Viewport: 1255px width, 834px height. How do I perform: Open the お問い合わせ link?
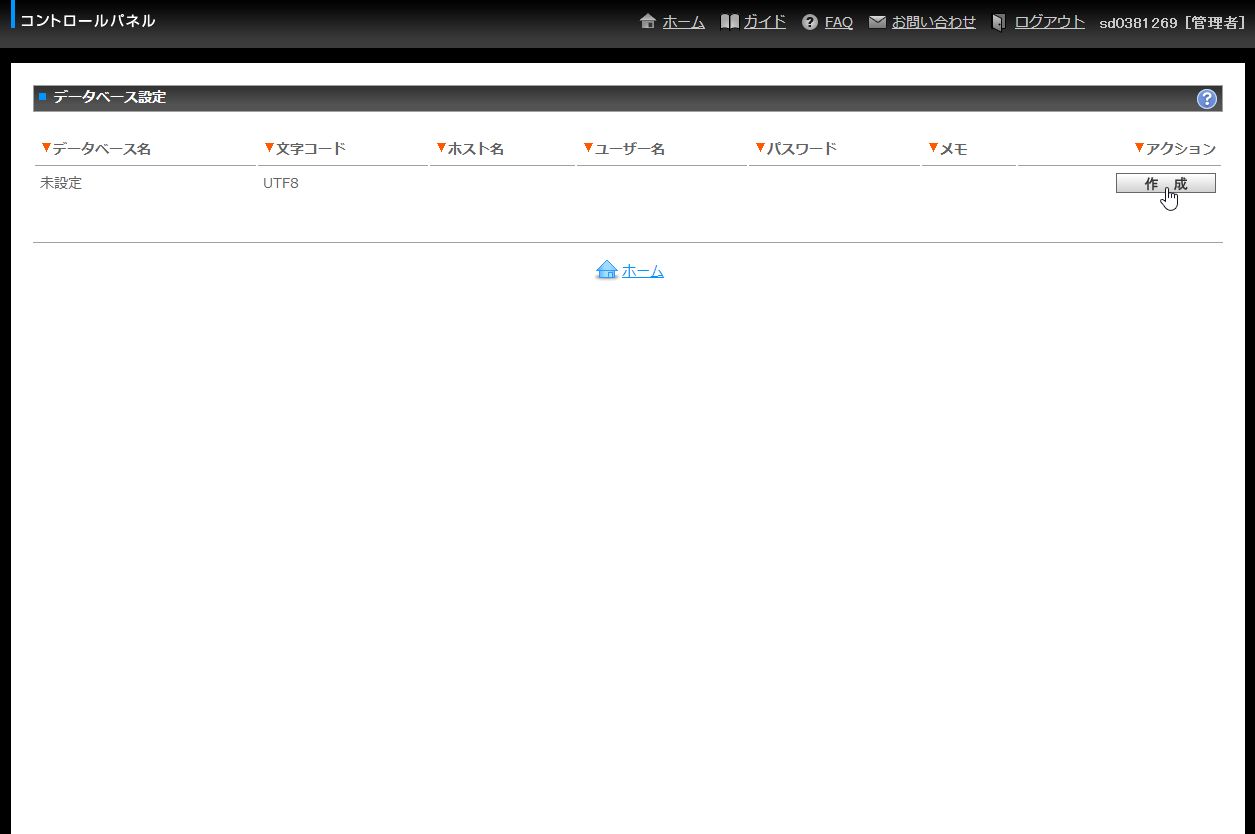934,22
